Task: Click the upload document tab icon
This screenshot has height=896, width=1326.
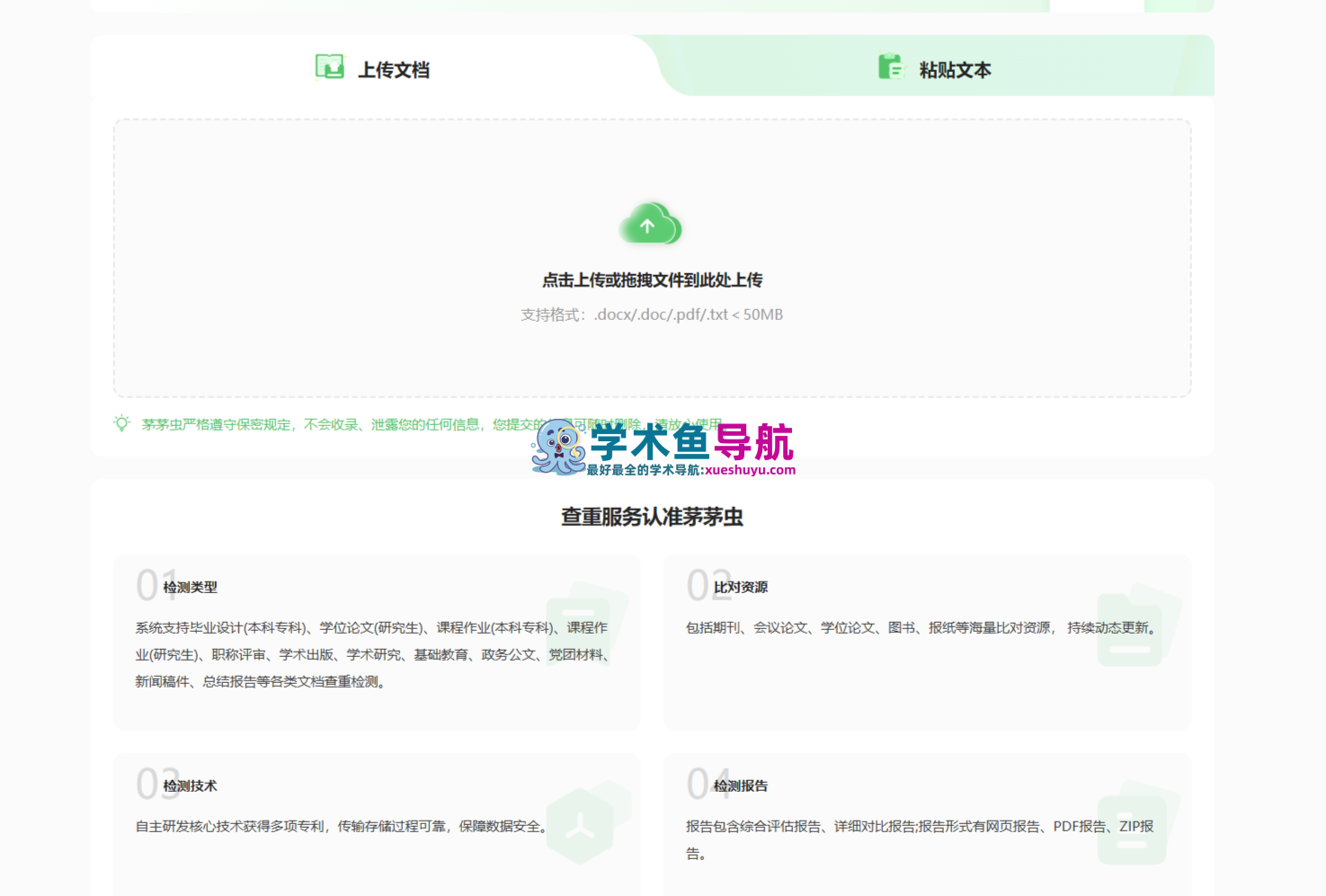Action: (x=329, y=67)
